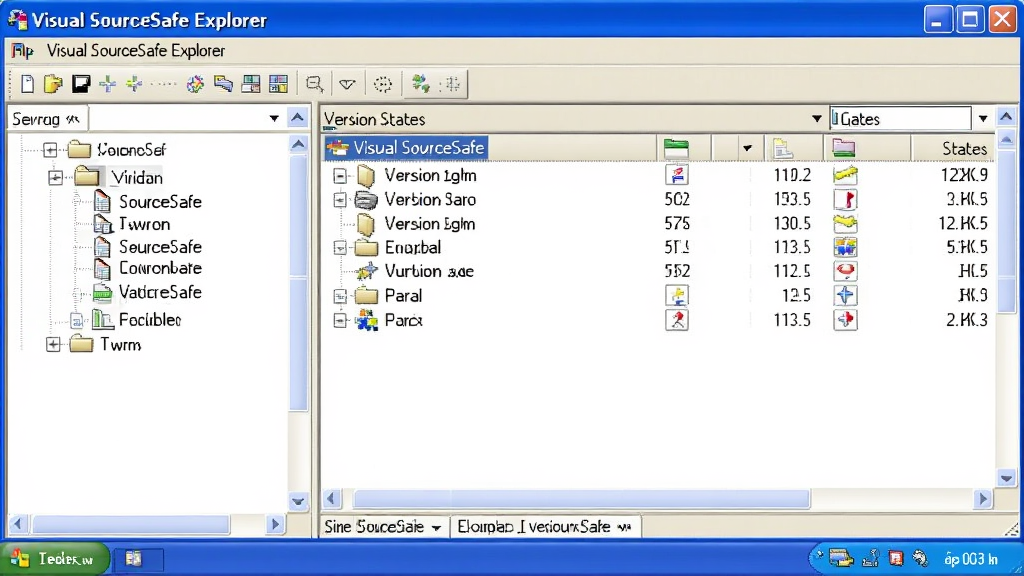Click the red arrow icon right of Parcx 113.5

846,320
